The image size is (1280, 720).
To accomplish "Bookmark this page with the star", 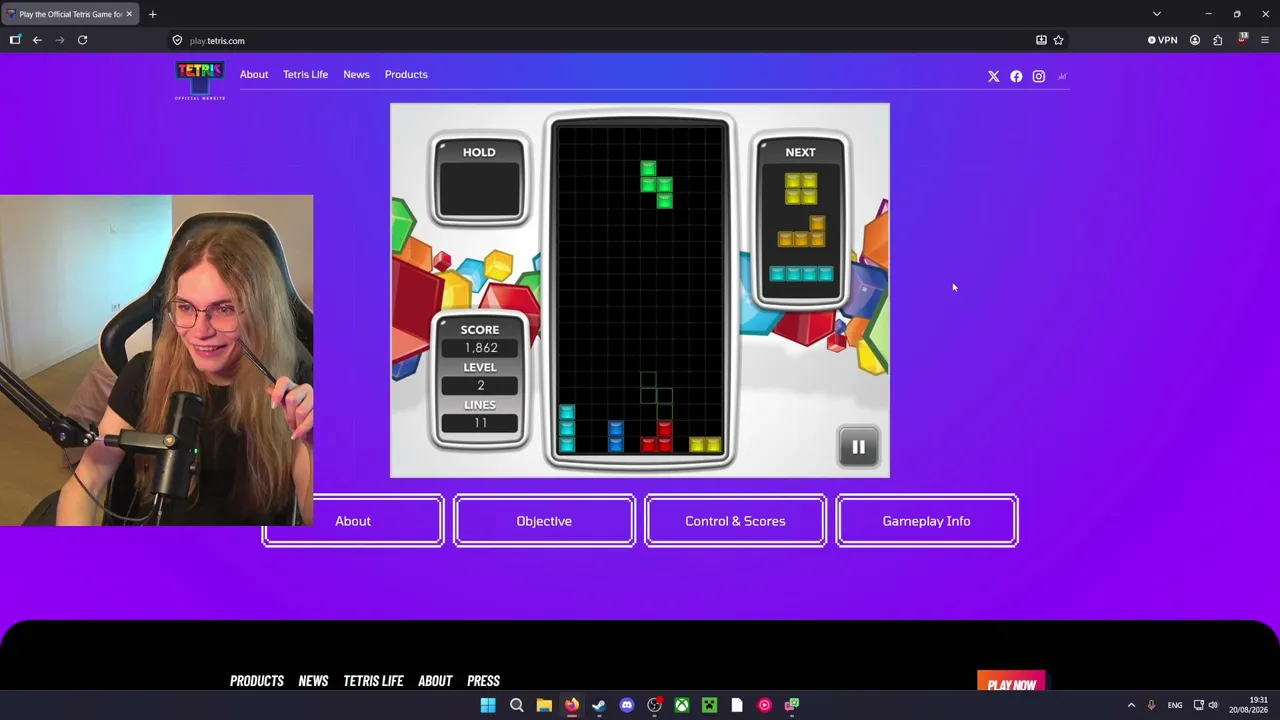I will [x=1058, y=40].
